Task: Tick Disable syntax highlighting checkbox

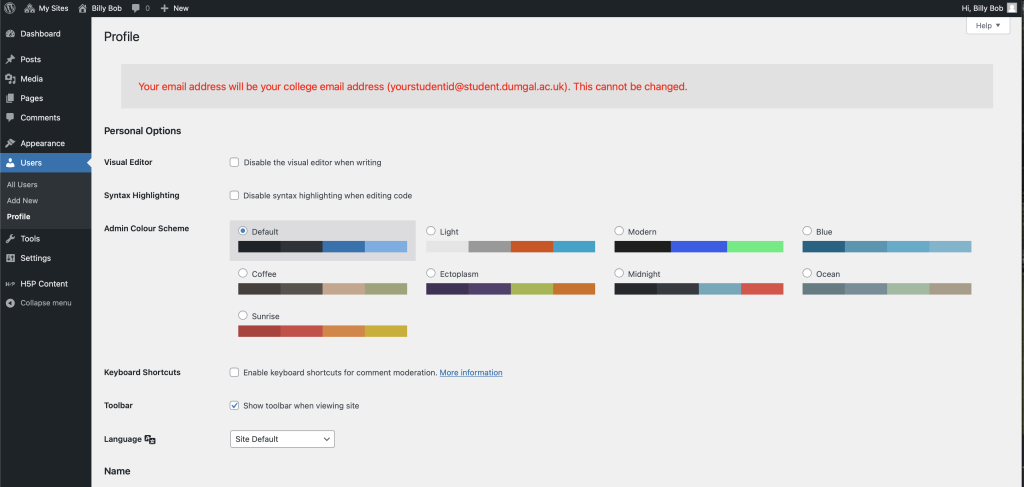Action: 234,195
